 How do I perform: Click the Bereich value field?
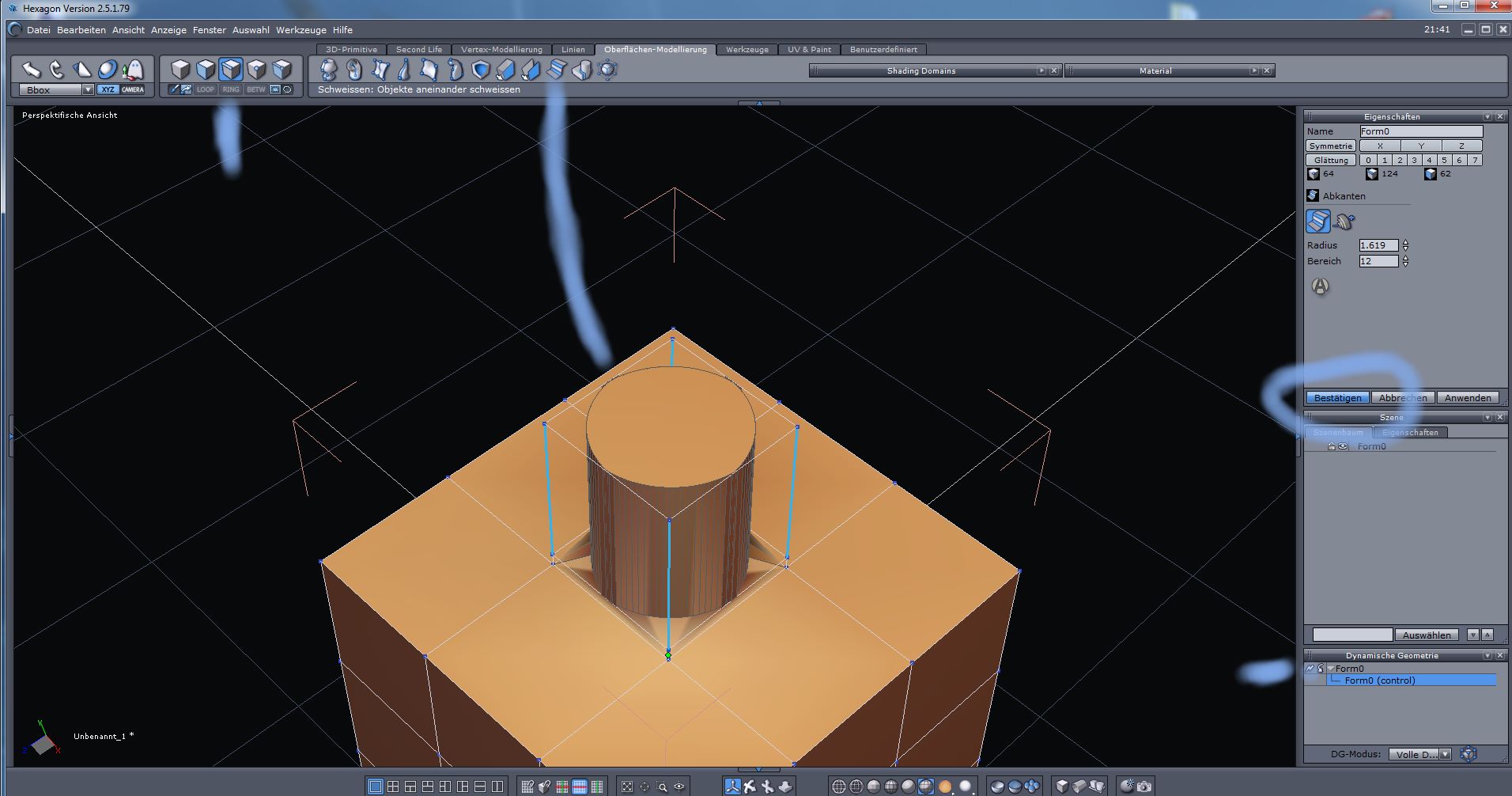click(1378, 261)
